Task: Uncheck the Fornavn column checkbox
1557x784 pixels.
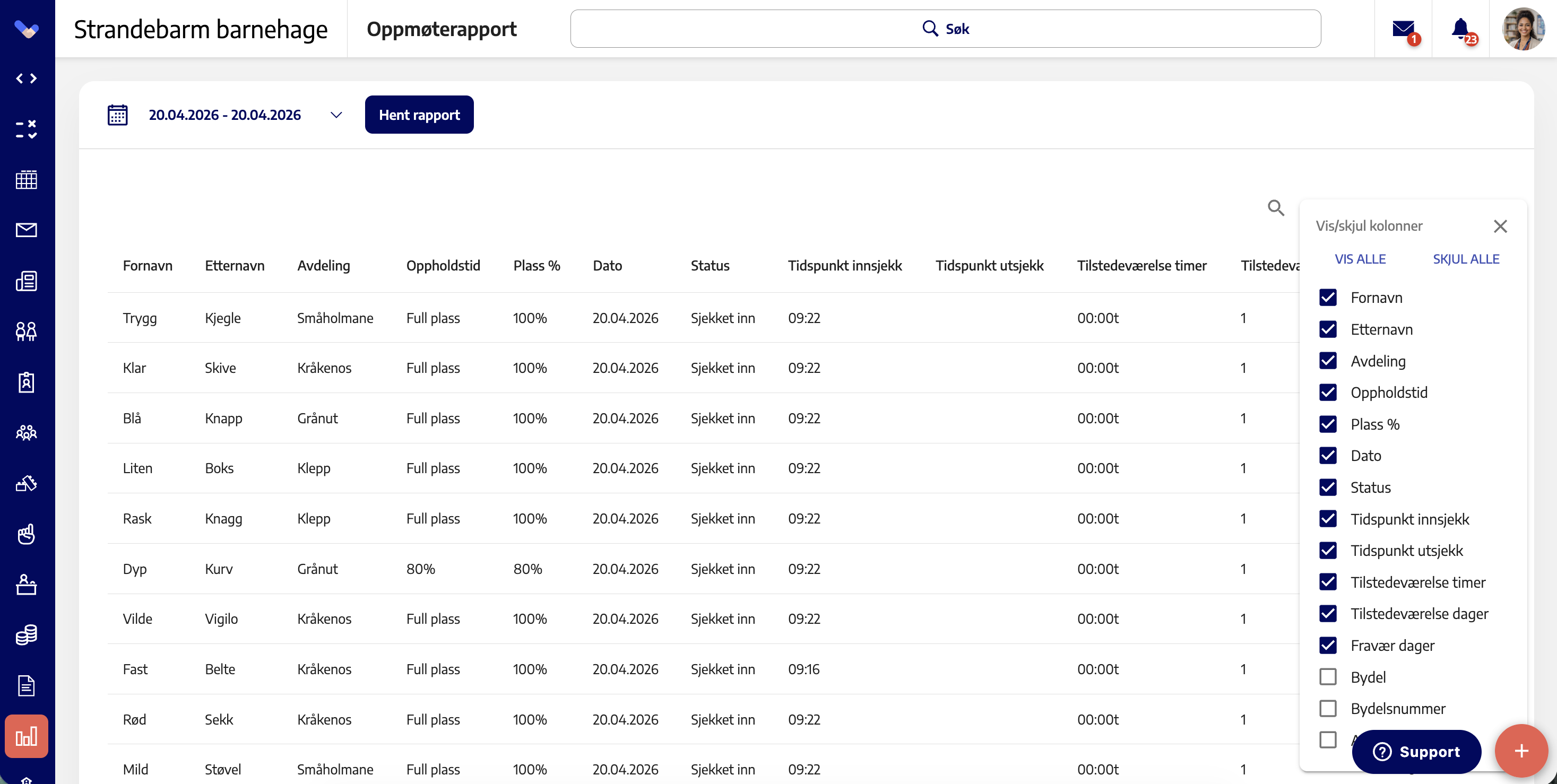Action: tap(1327, 297)
